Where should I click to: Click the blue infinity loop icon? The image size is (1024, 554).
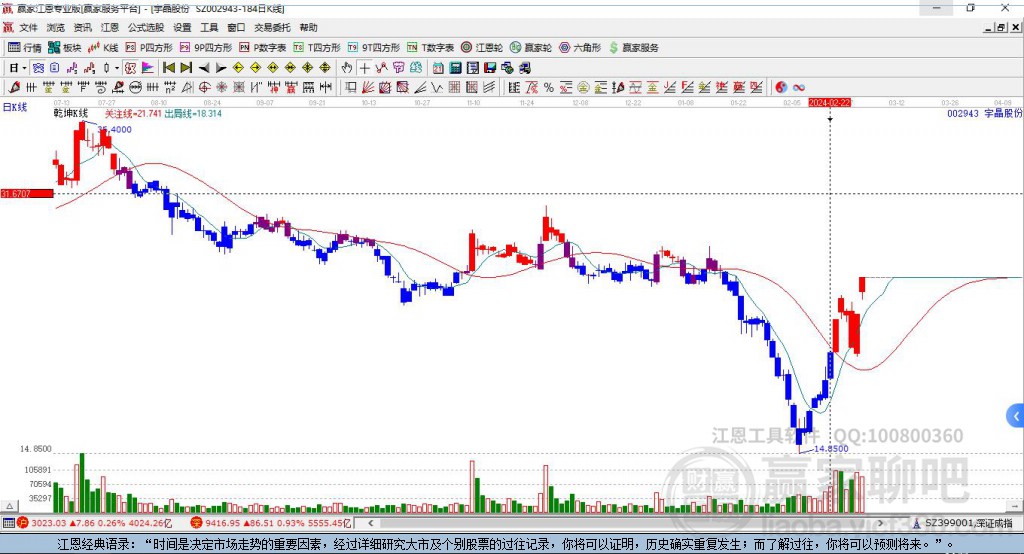(x=799, y=88)
